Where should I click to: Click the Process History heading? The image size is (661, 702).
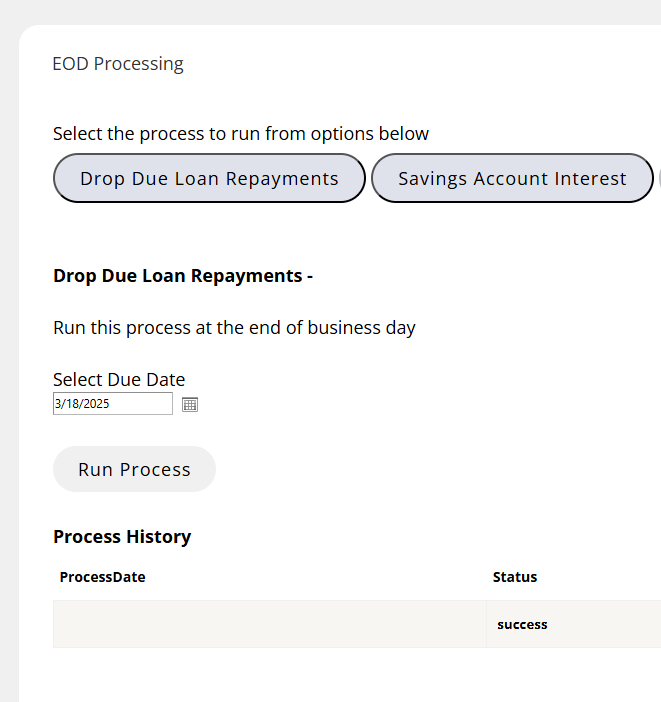122,537
